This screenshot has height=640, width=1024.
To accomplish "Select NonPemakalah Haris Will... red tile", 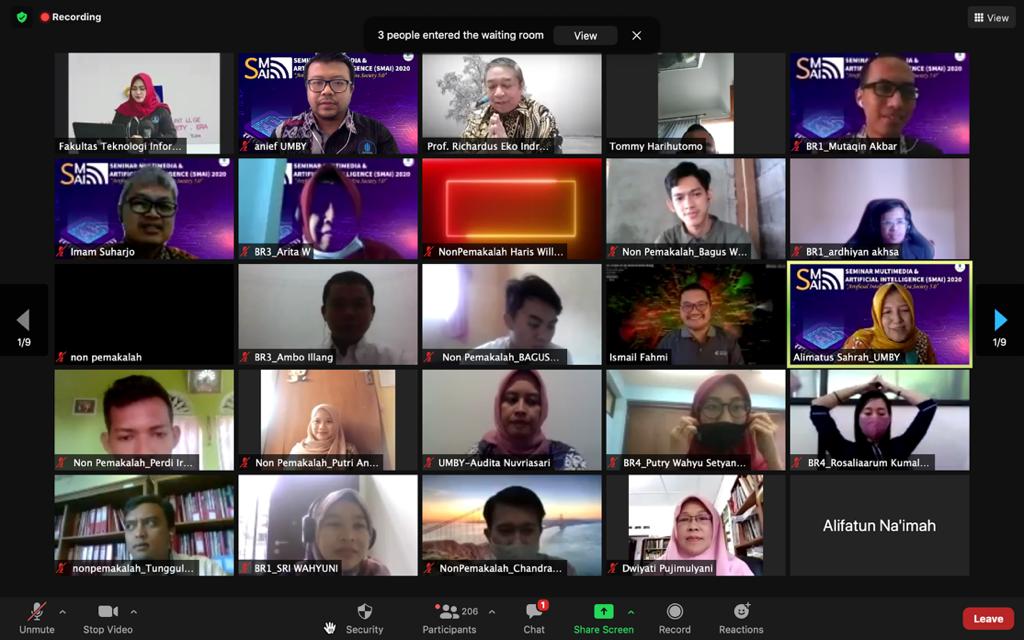I will (512, 209).
